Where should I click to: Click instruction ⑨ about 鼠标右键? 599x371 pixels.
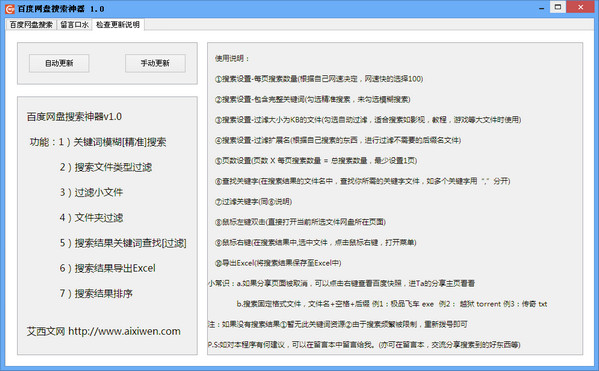316,242
